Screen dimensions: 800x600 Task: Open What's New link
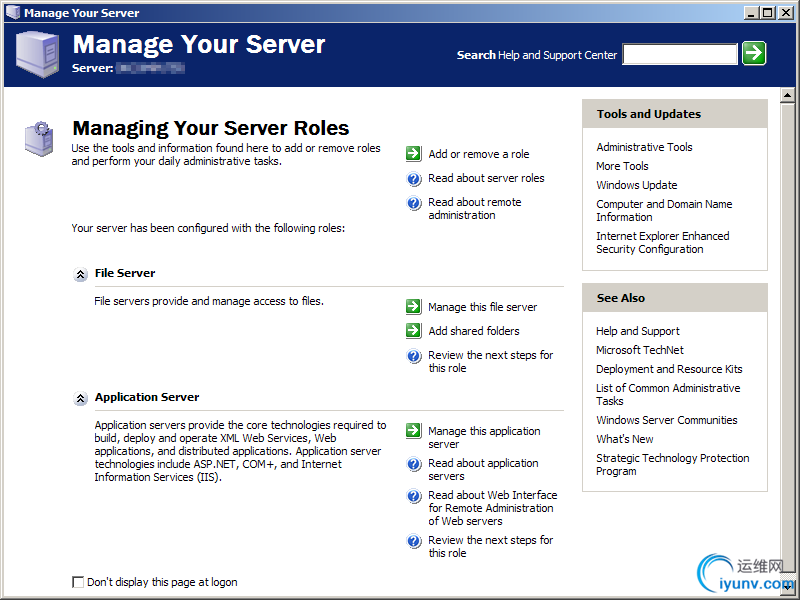pos(624,439)
